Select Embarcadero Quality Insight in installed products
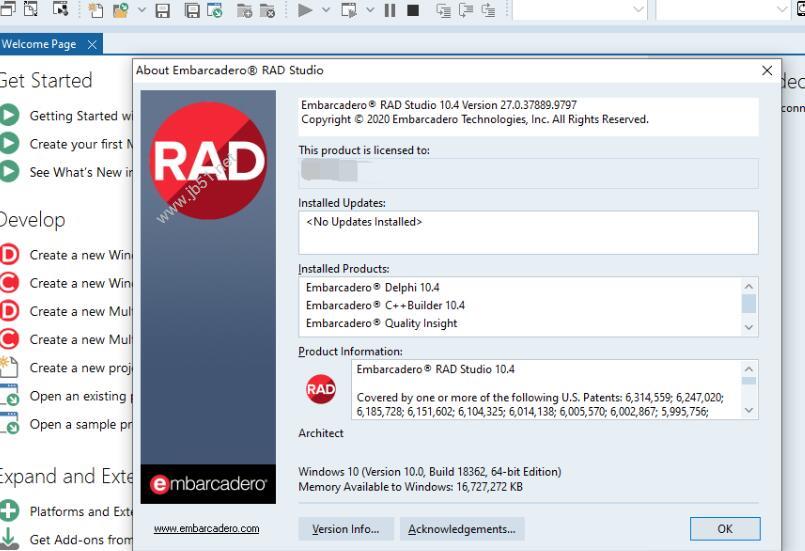 tap(381, 324)
